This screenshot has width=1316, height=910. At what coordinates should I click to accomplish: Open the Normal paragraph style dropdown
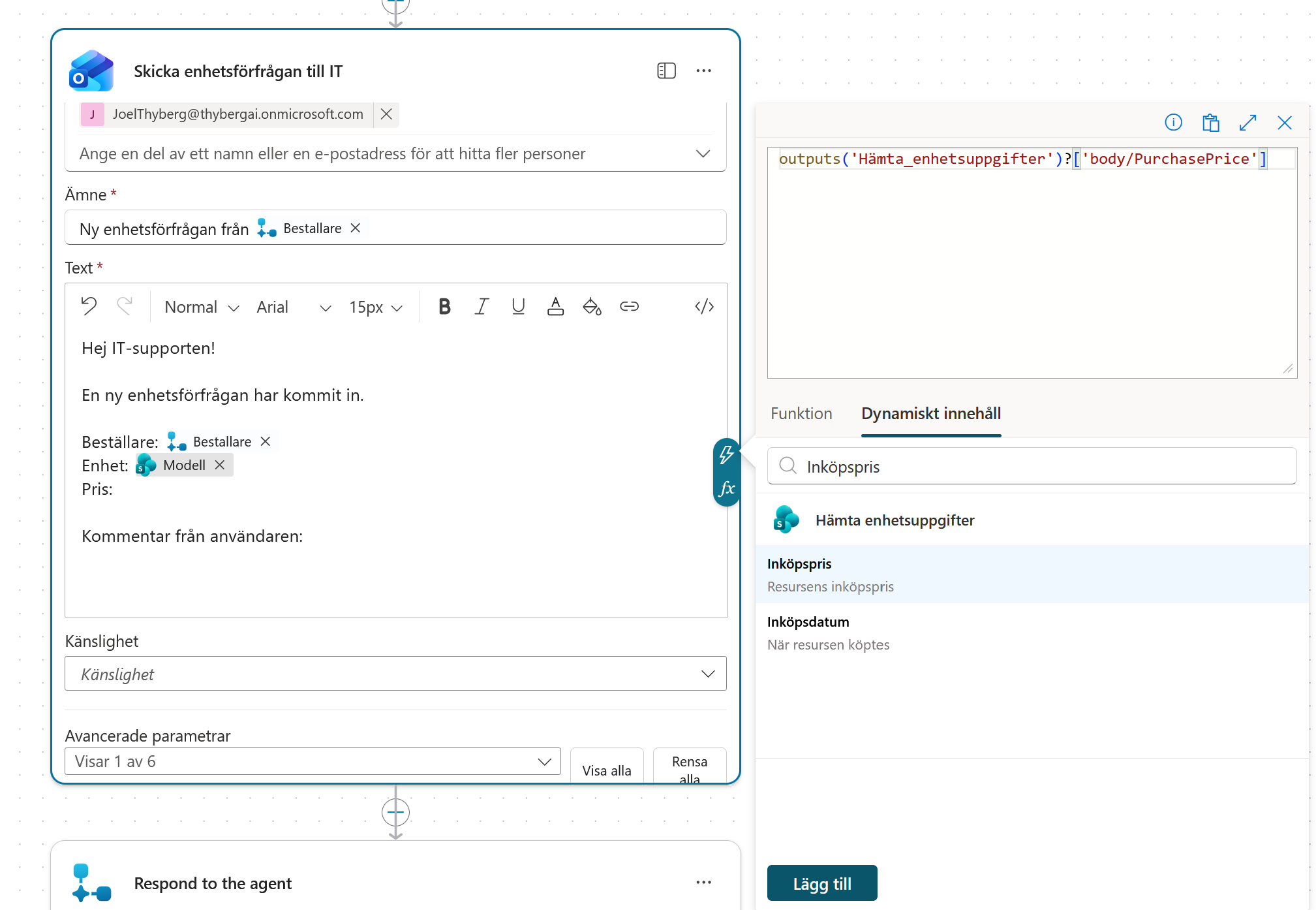pyautogui.click(x=202, y=307)
